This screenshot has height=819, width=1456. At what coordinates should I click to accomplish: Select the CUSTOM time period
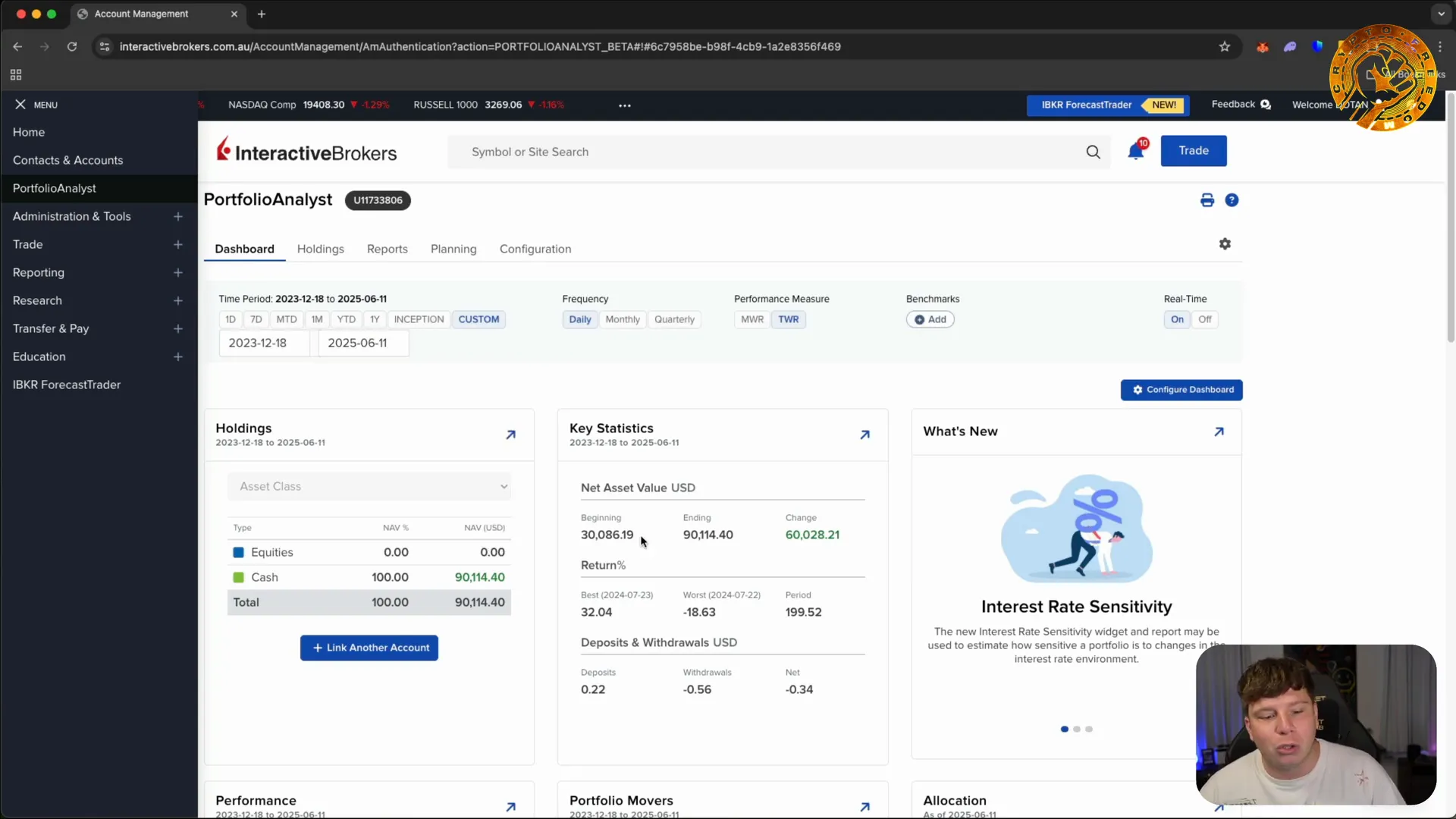[479, 319]
